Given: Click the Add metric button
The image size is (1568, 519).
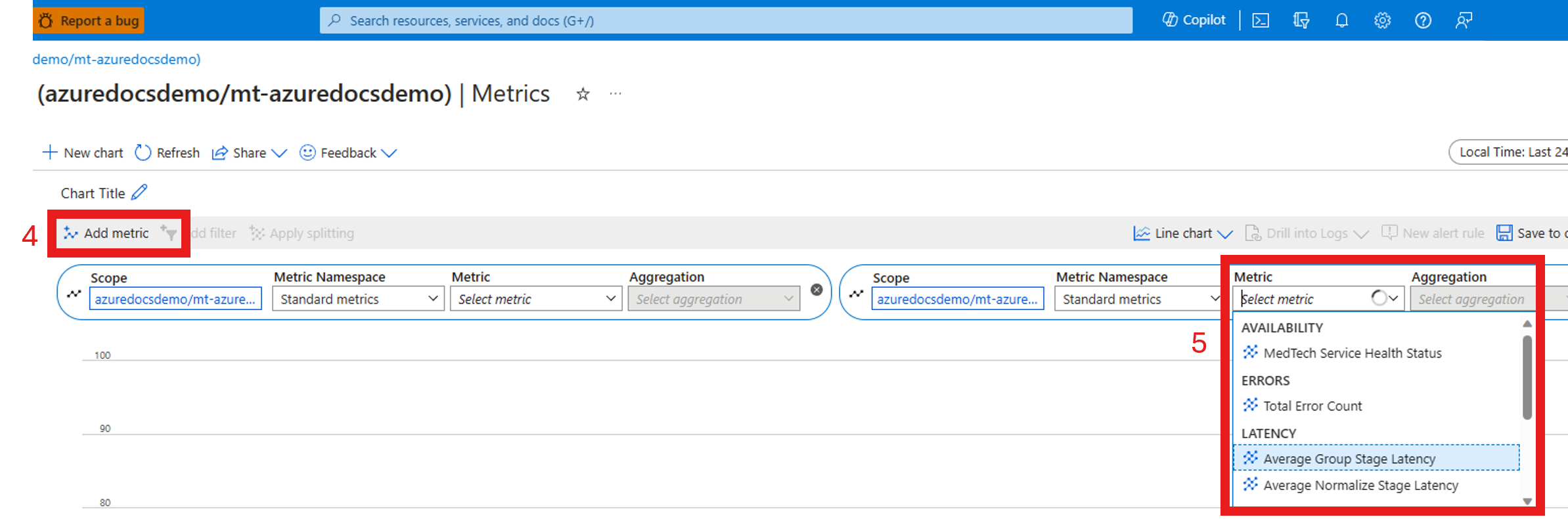Looking at the screenshot, I should 106,233.
